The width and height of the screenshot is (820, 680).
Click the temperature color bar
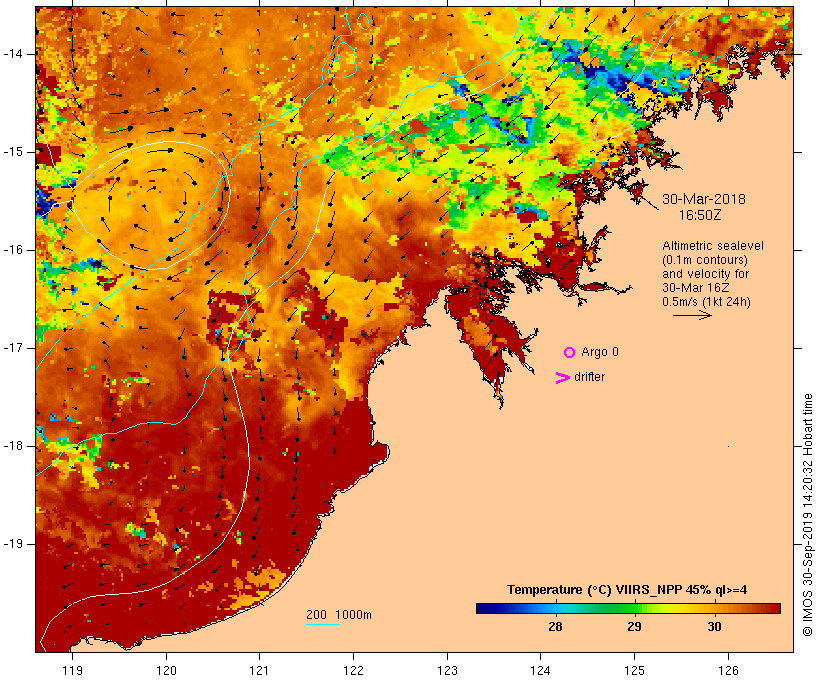[x=628, y=608]
